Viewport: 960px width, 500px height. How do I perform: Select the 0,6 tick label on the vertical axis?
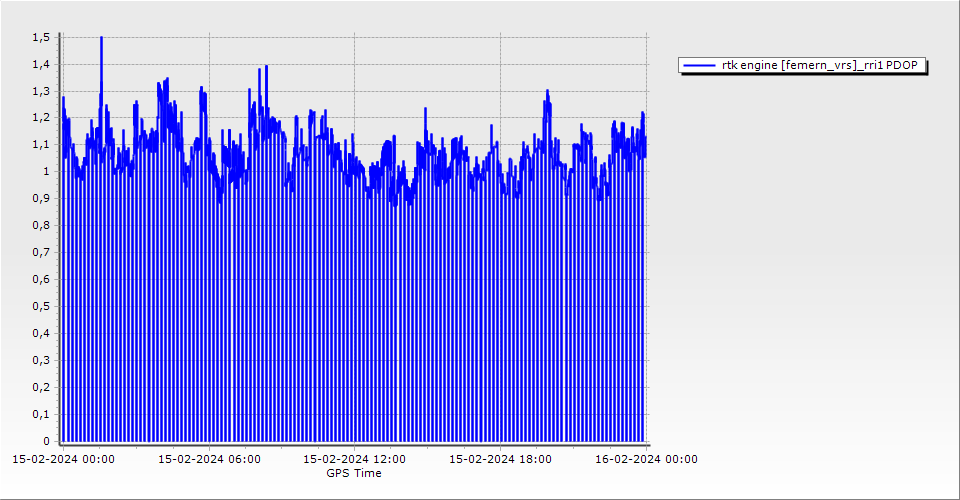pyautogui.click(x=40, y=280)
